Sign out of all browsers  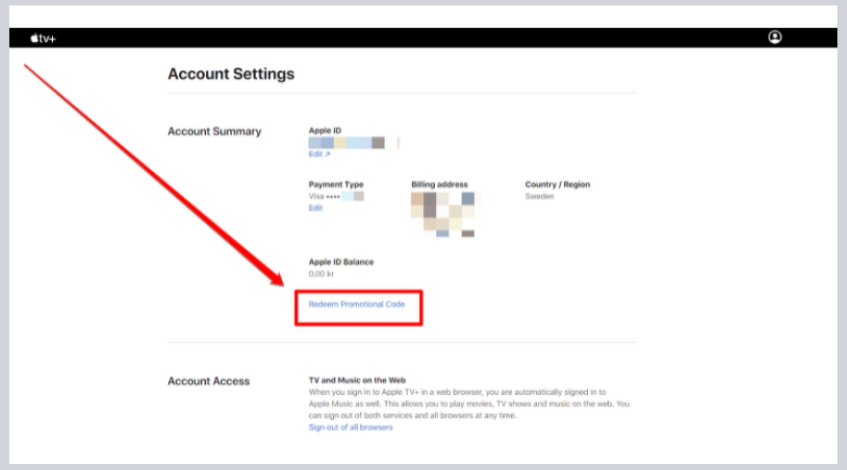(351, 427)
